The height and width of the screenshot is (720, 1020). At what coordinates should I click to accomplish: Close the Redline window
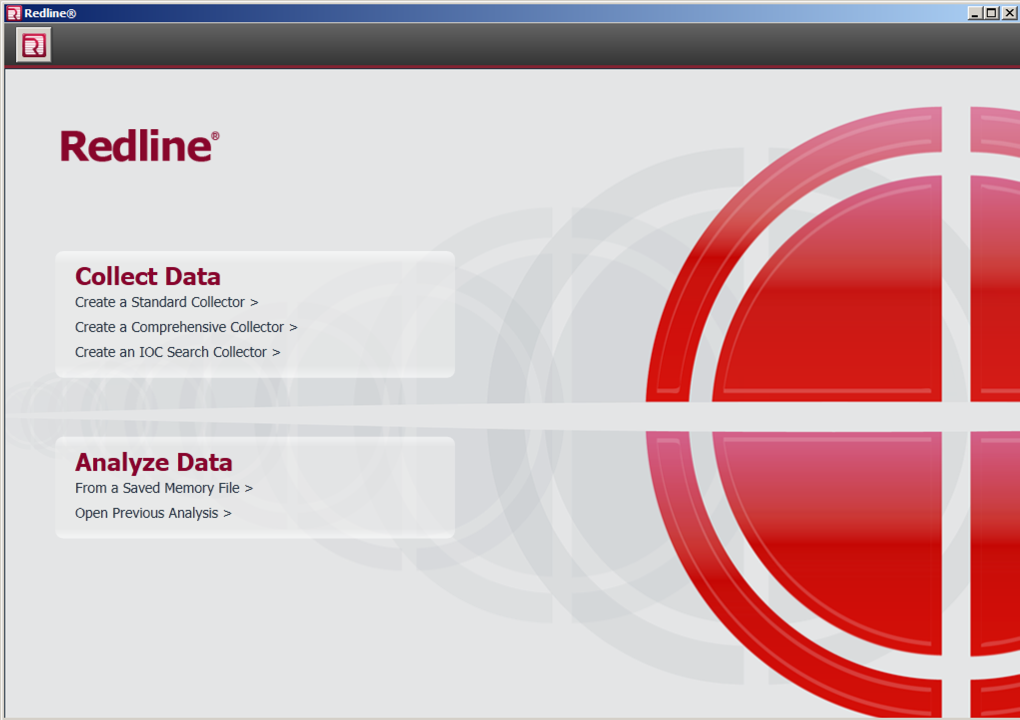(x=1009, y=13)
